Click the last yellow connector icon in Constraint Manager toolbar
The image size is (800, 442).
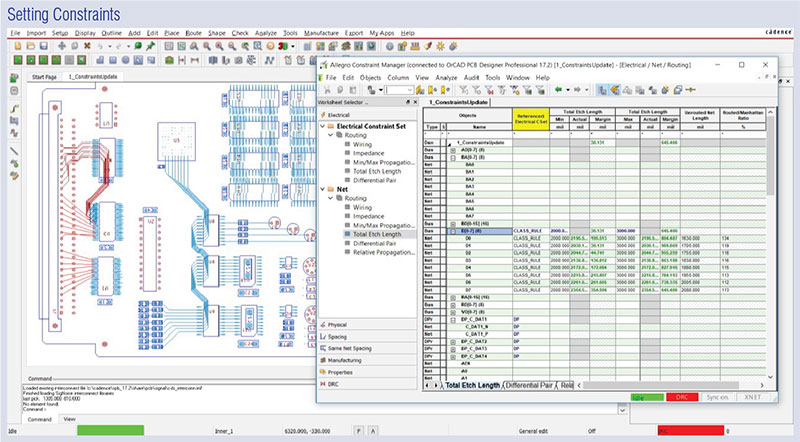tap(691, 90)
